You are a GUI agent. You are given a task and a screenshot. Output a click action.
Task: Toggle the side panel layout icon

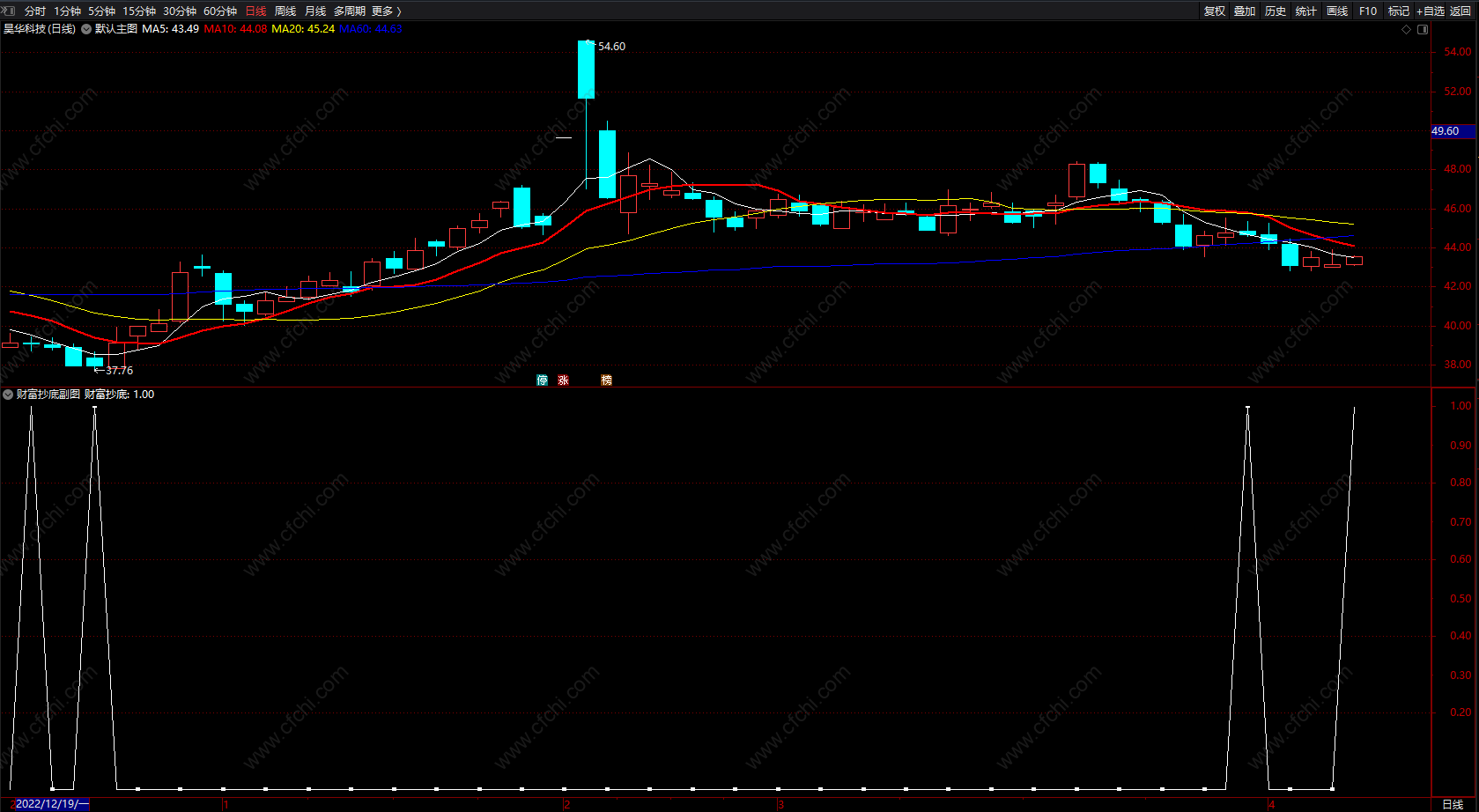(x=1422, y=29)
